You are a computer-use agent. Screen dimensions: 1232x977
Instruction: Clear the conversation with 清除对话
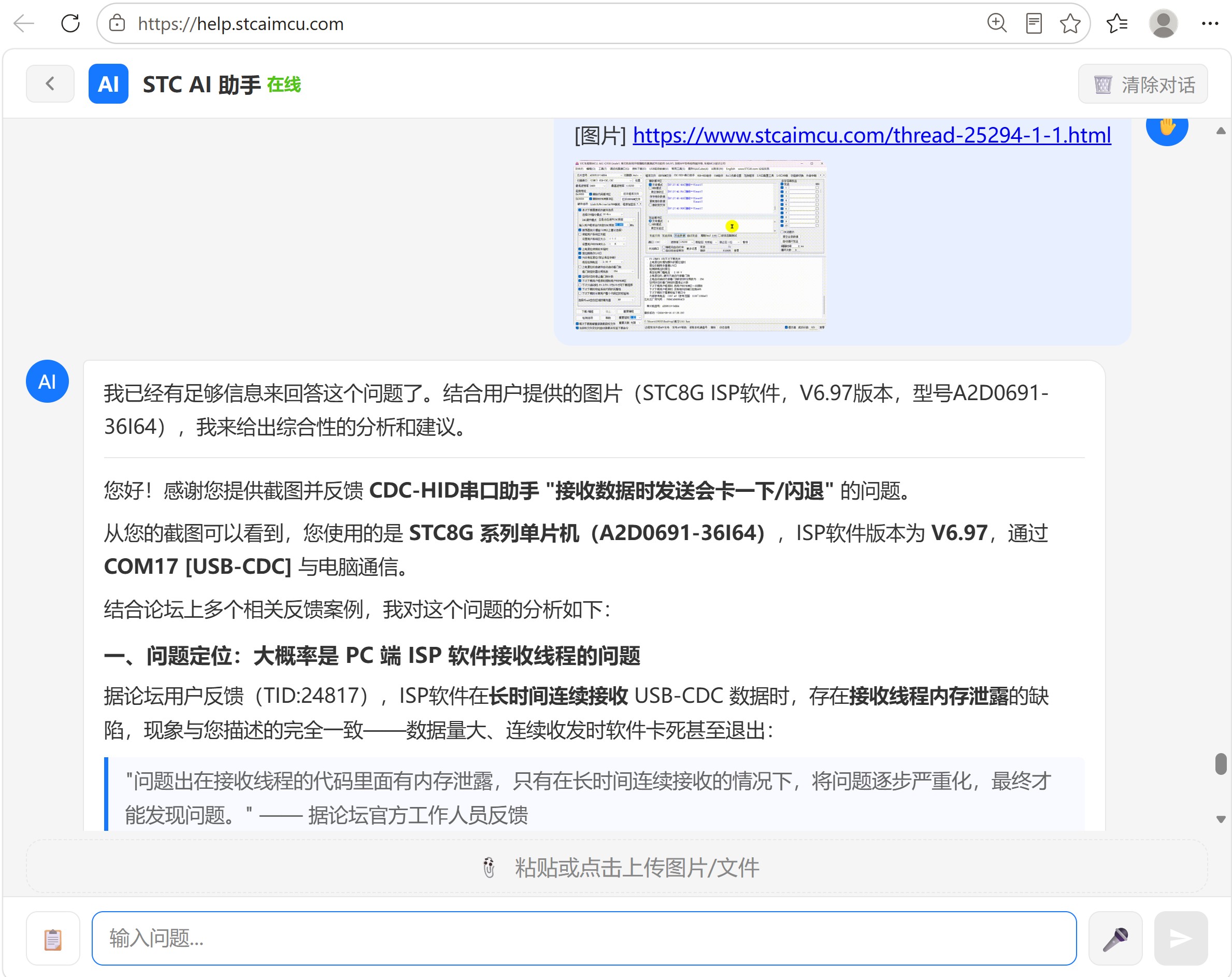(1143, 84)
